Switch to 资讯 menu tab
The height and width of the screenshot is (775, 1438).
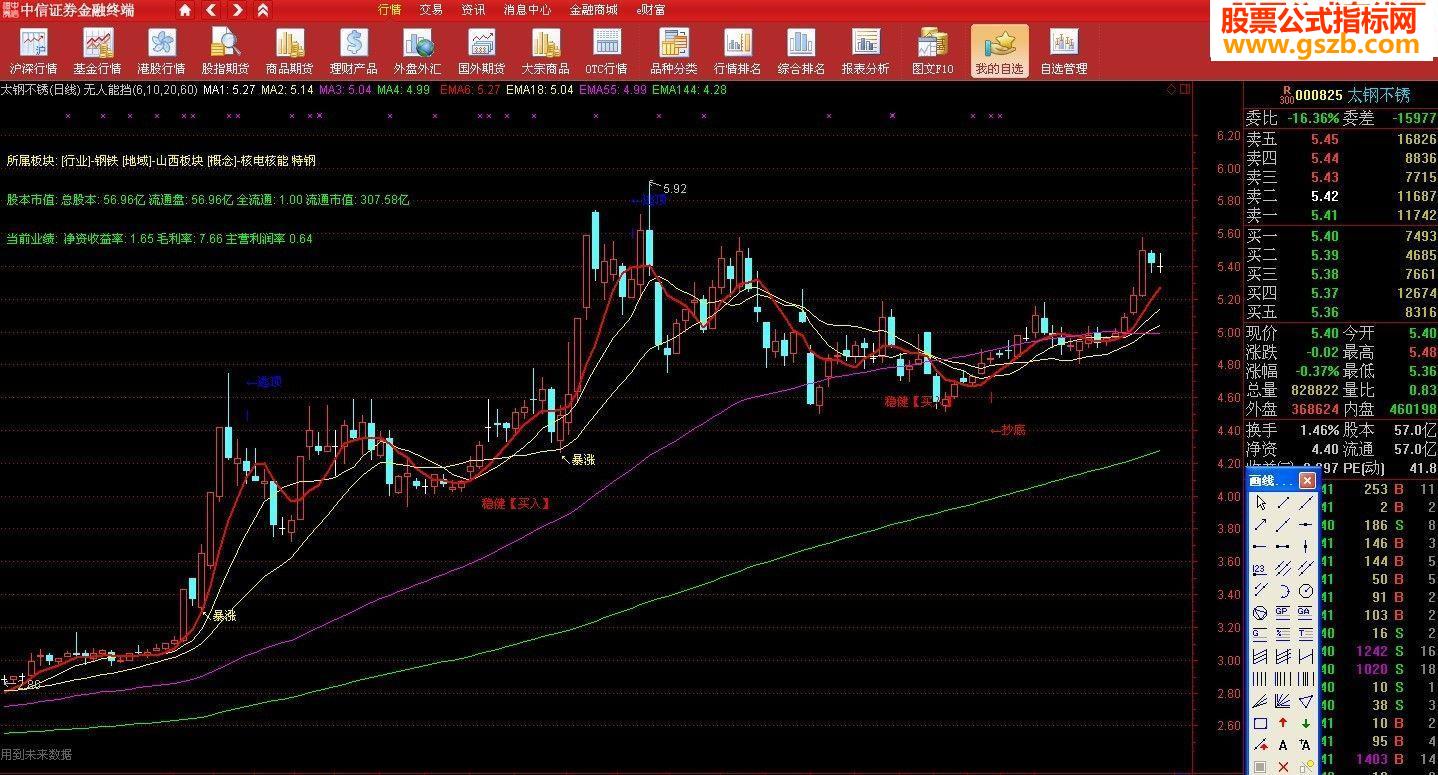(473, 10)
